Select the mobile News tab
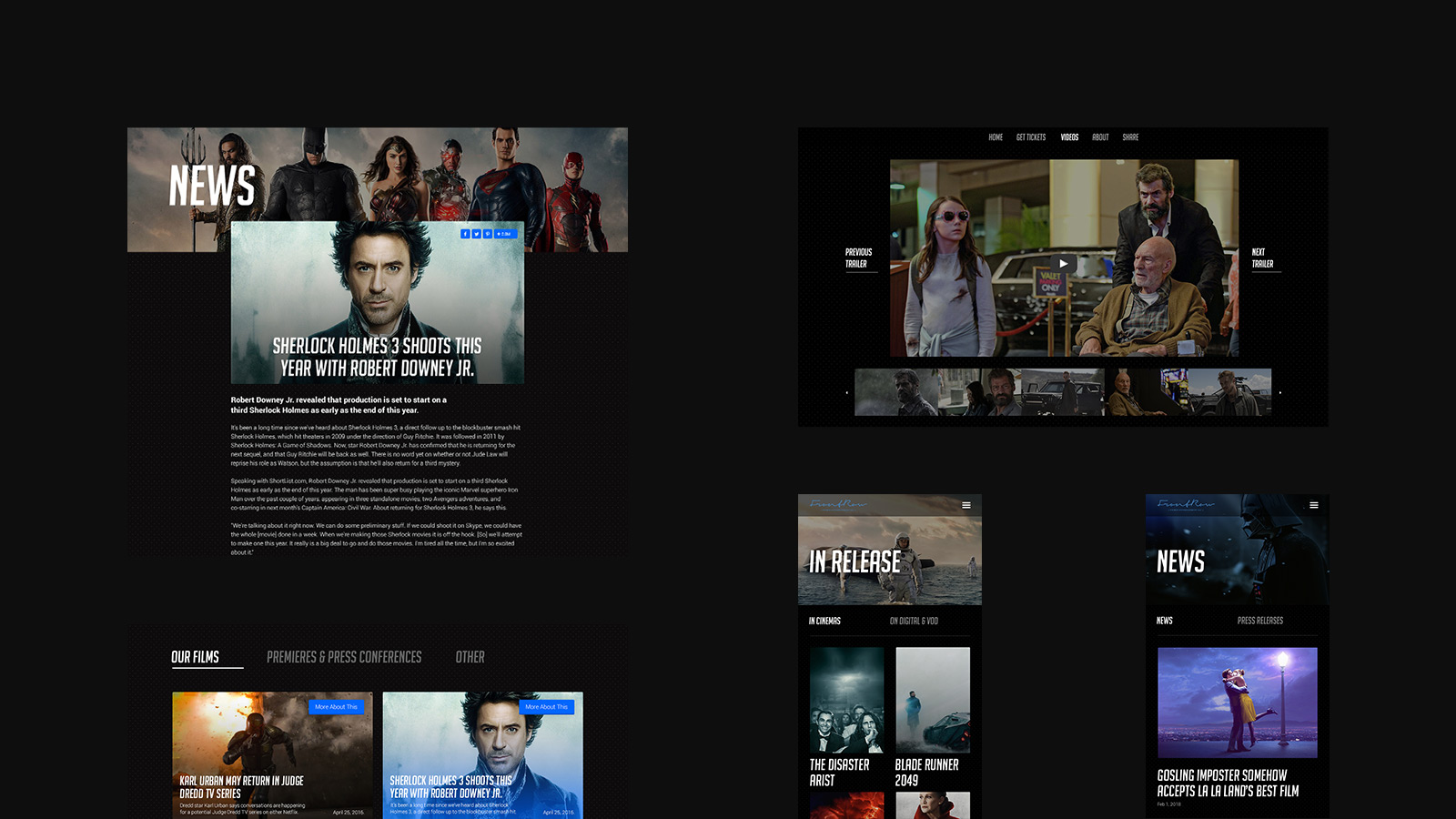The image size is (1456, 819). (x=1164, y=621)
